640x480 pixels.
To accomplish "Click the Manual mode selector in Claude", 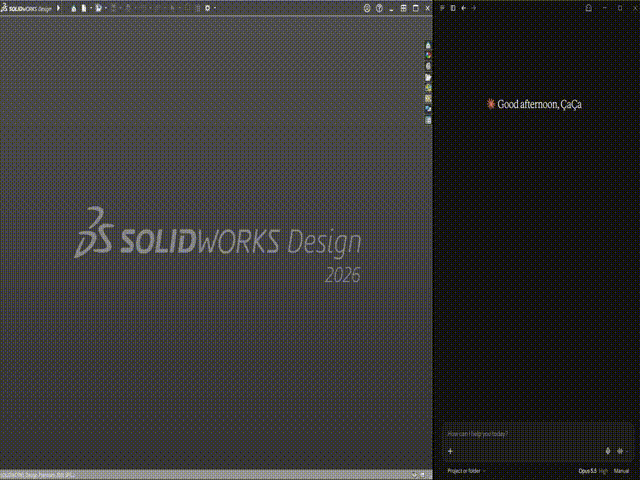I will click(x=621, y=471).
